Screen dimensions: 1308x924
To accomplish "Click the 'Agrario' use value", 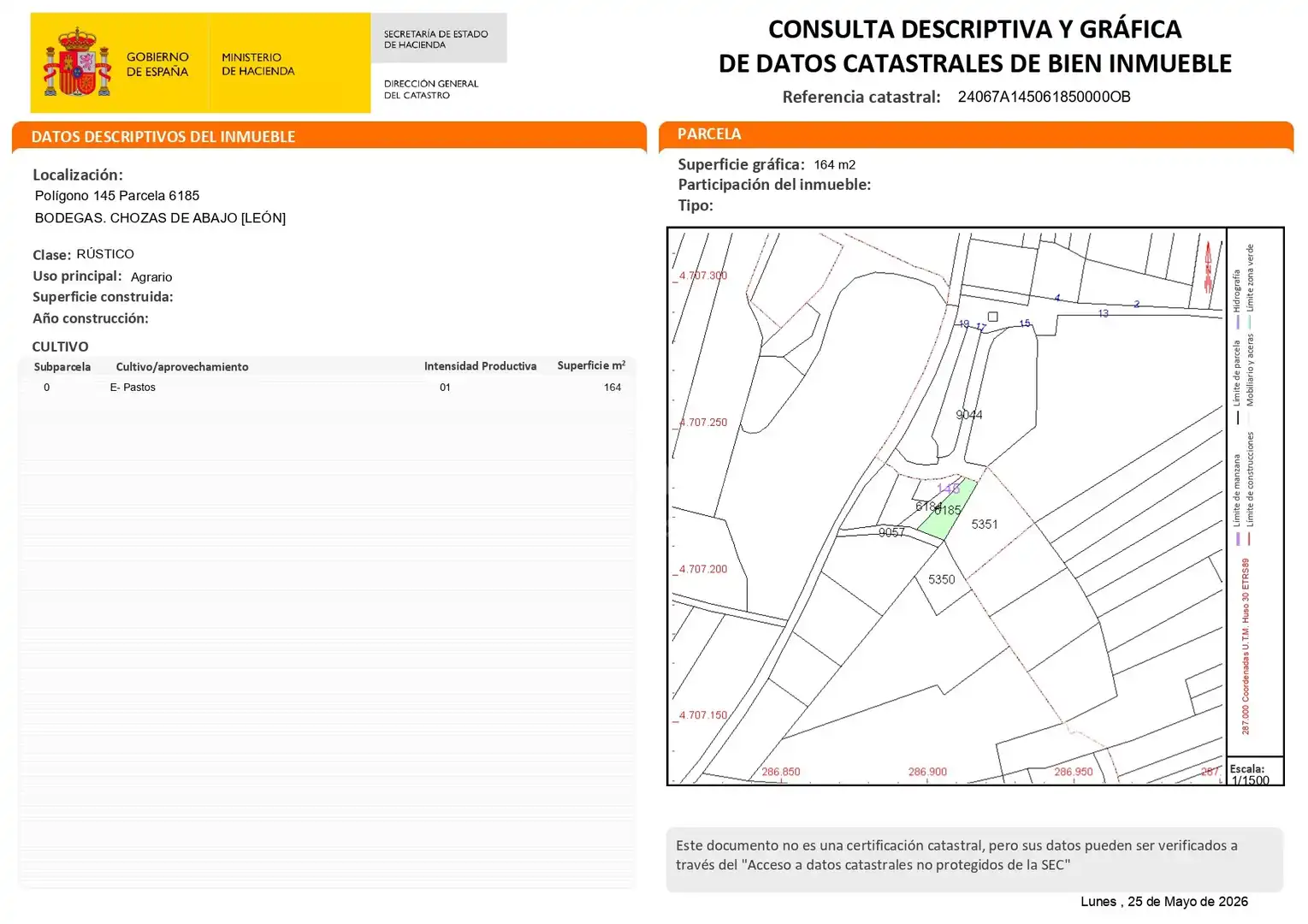I will point(151,277).
